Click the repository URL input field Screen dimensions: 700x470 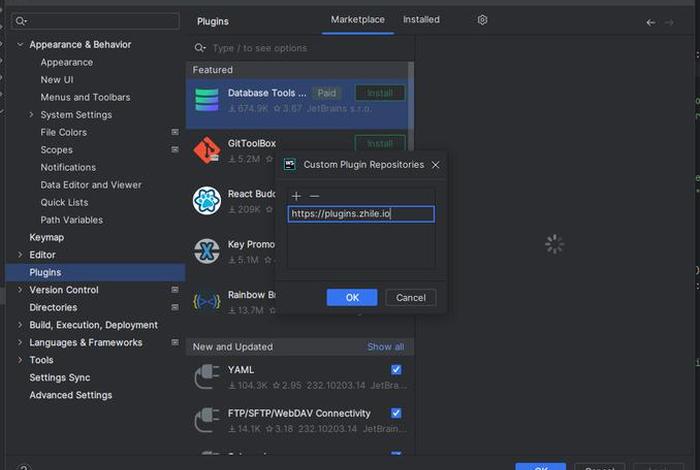tap(361, 214)
